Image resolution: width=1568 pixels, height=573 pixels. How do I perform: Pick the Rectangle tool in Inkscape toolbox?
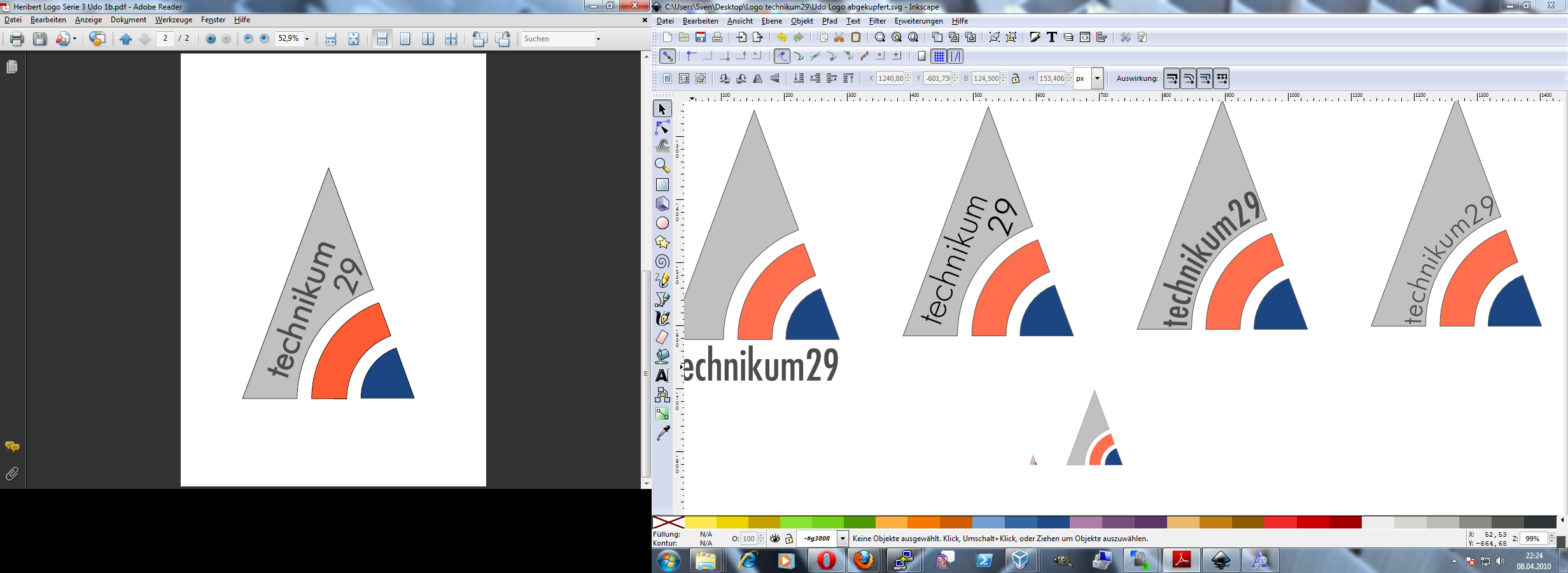pyautogui.click(x=662, y=185)
